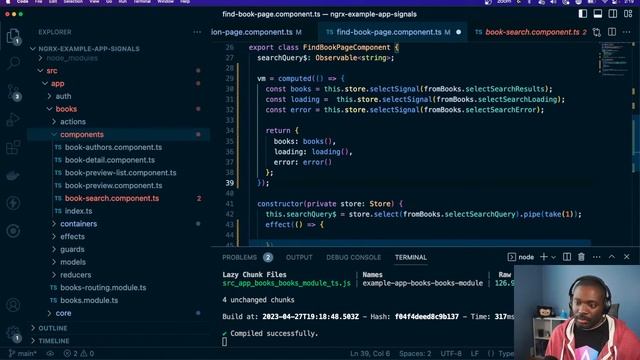Open editor more actions ellipsis
640x360 pixels.
(627, 32)
